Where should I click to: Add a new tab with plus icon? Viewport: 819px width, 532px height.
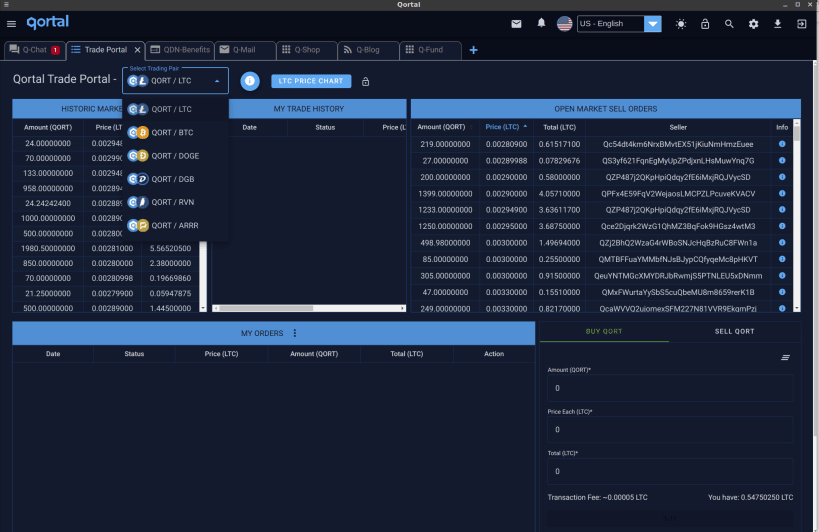point(473,50)
